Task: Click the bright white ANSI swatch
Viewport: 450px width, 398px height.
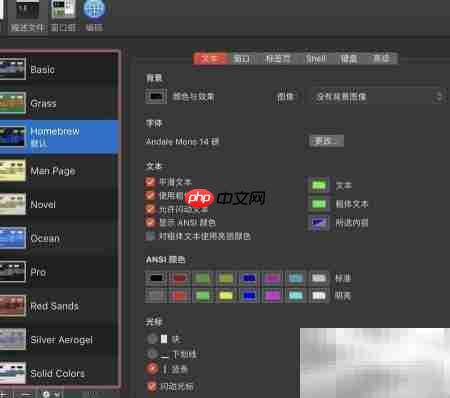Action: (x=319, y=296)
